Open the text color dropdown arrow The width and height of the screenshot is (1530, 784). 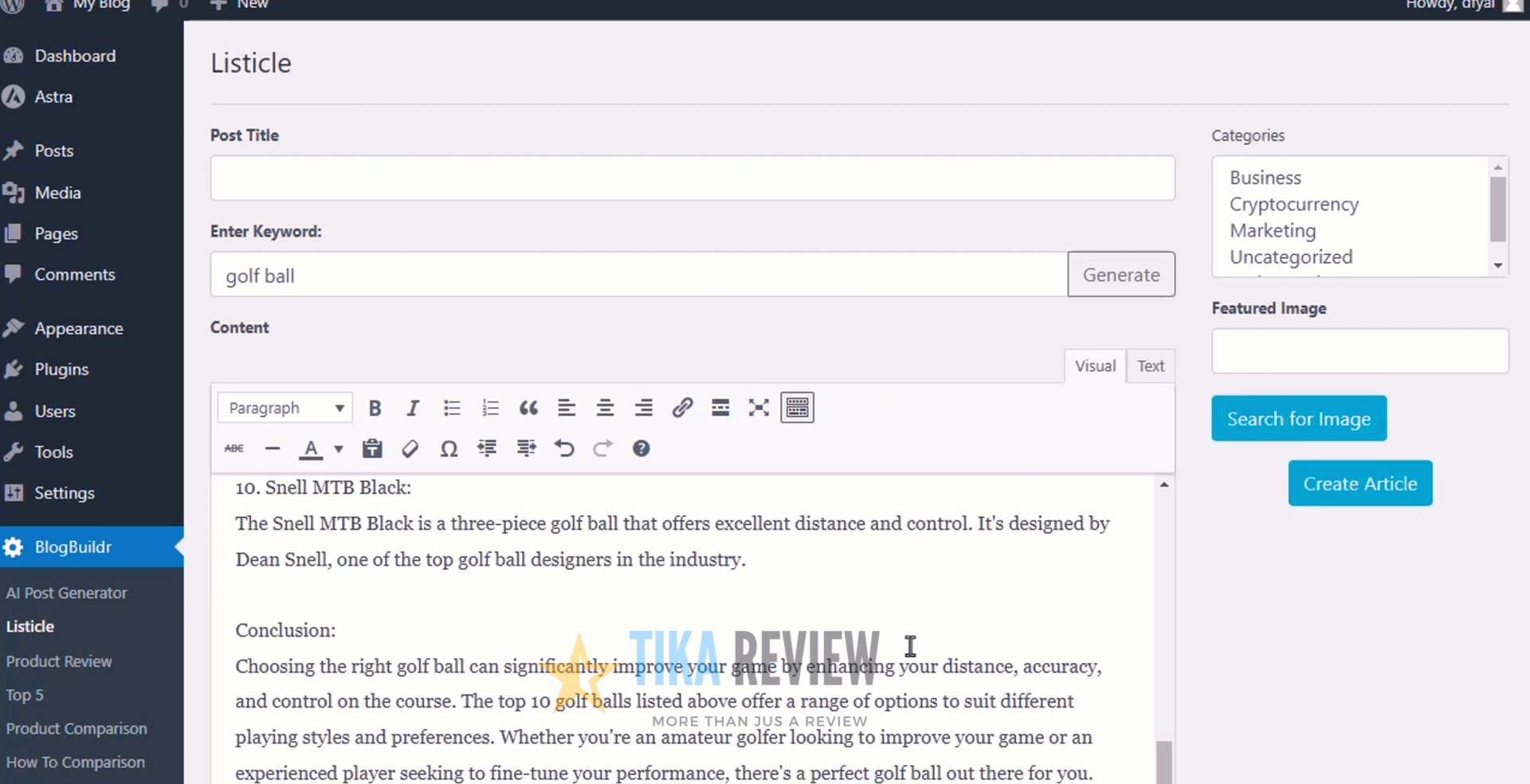(x=339, y=449)
